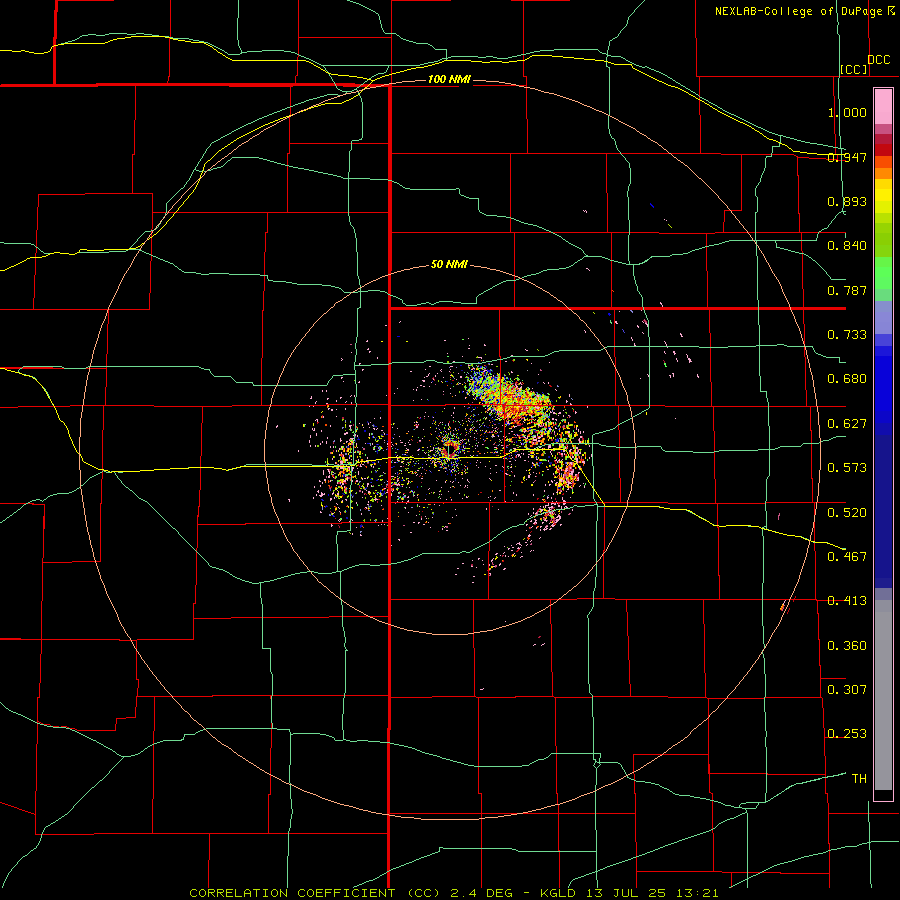Pick the bright green color bar segment
The image size is (900, 900).
tap(883, 273)
